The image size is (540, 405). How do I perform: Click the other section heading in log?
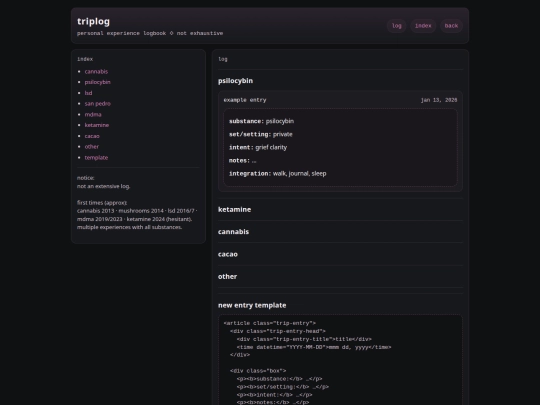click(x=227, y=277)
